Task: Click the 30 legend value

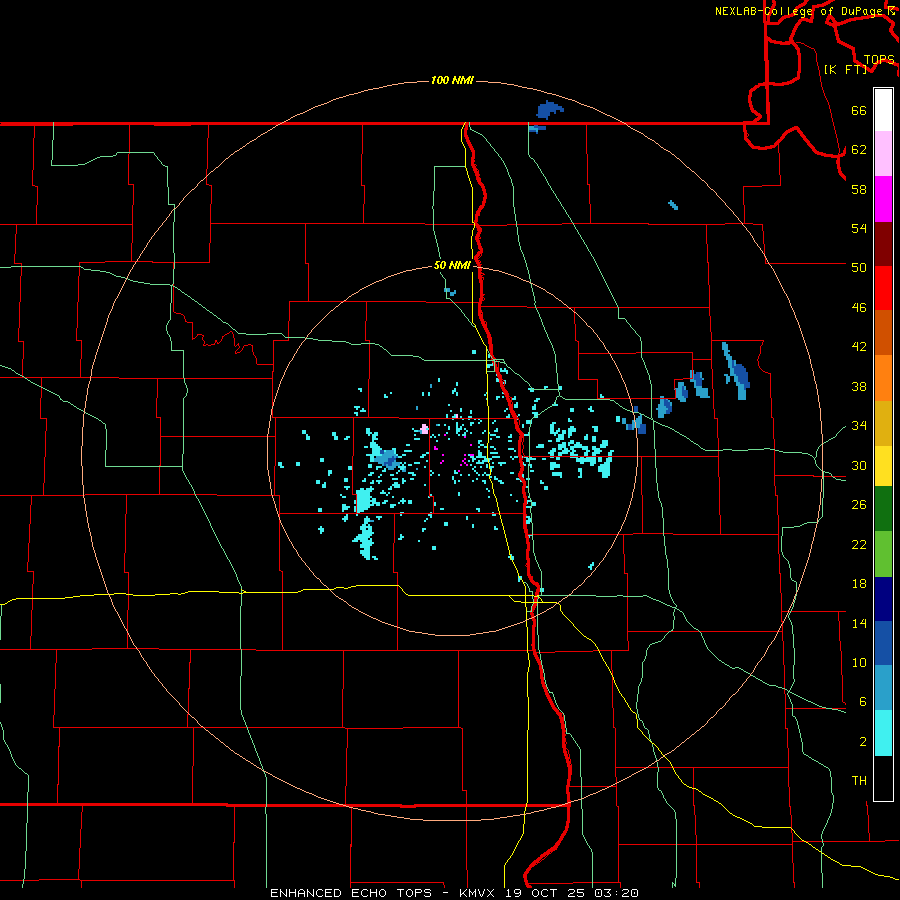Action: [x=859, y=465]
